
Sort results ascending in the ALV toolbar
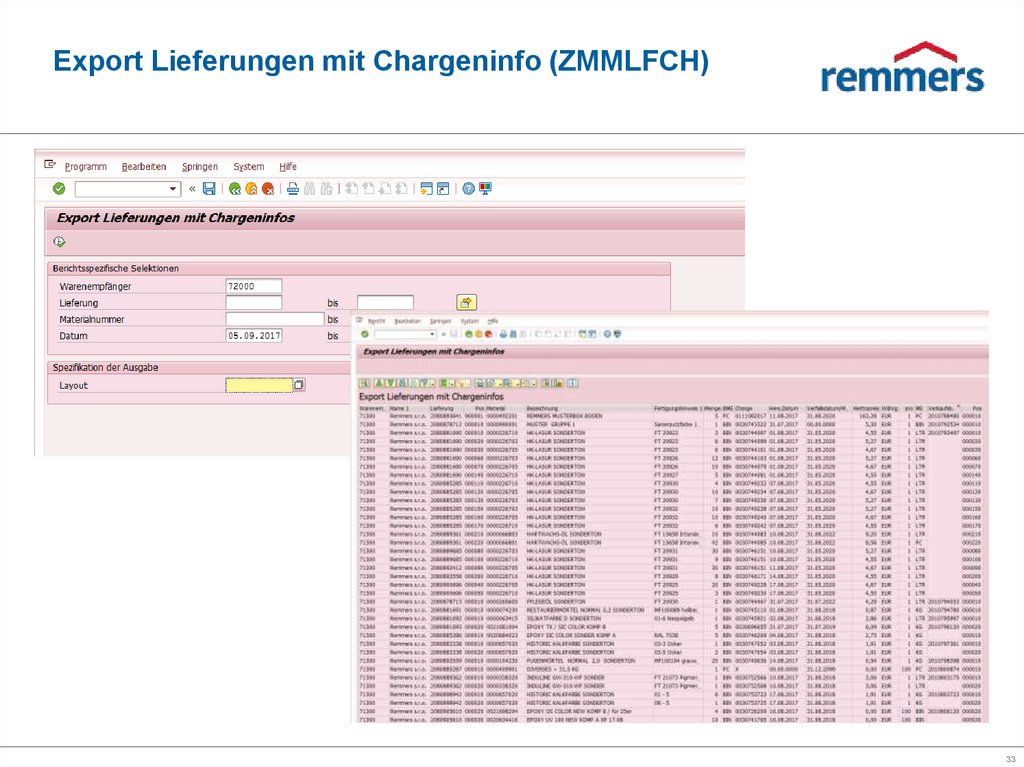377,382
